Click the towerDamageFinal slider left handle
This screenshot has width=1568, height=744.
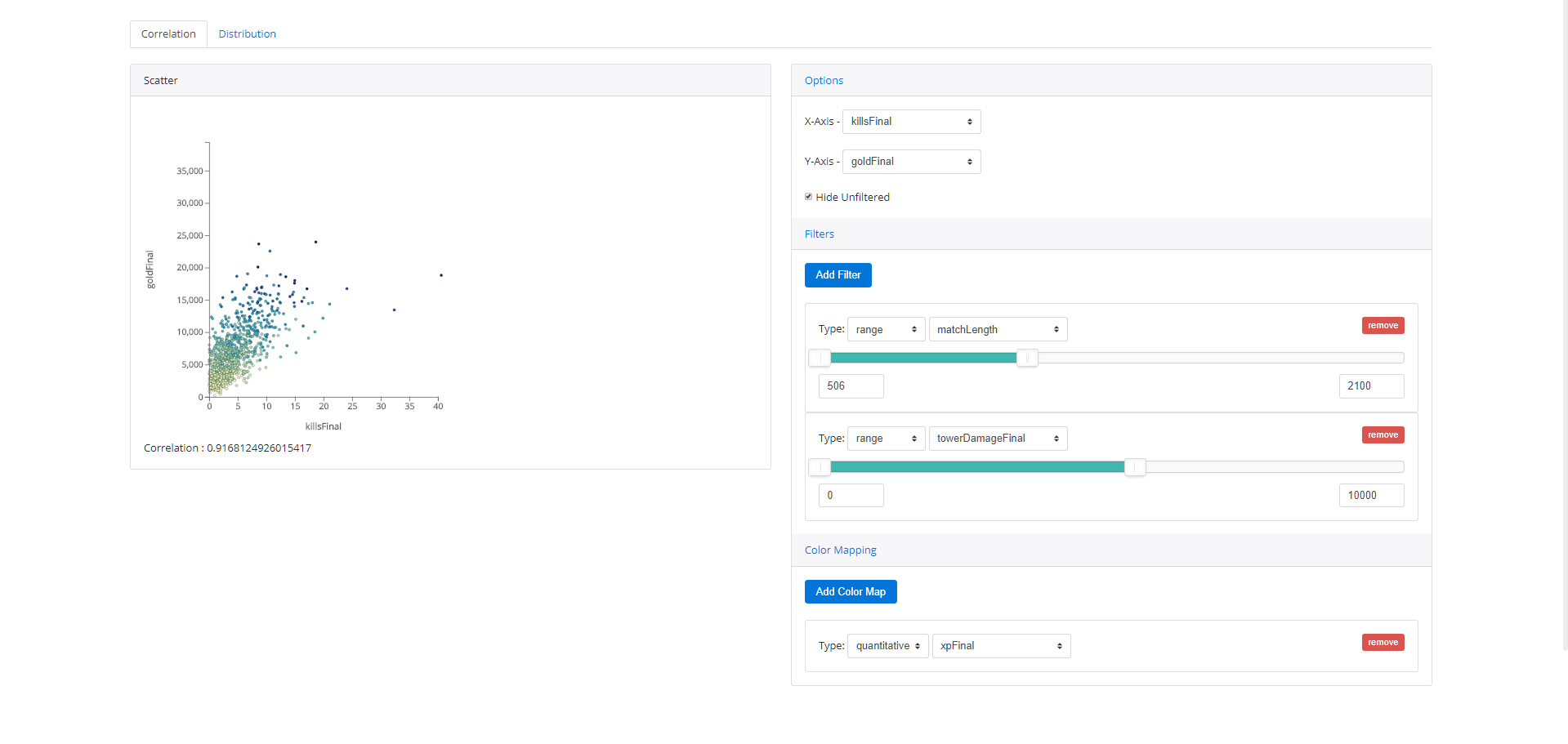point(820,467)
